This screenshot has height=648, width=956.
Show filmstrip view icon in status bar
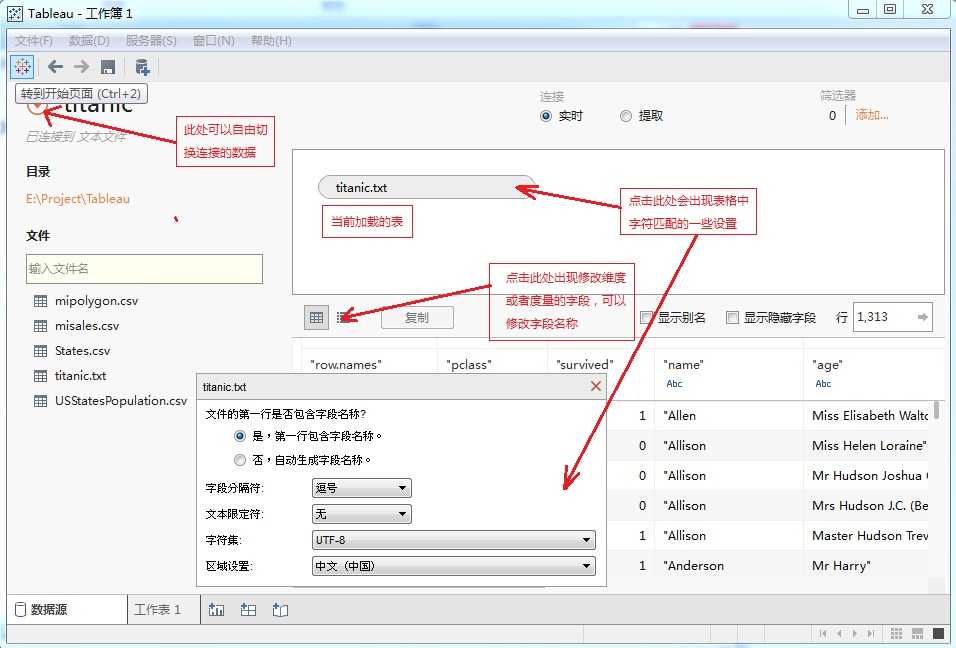tap(917, 633)
